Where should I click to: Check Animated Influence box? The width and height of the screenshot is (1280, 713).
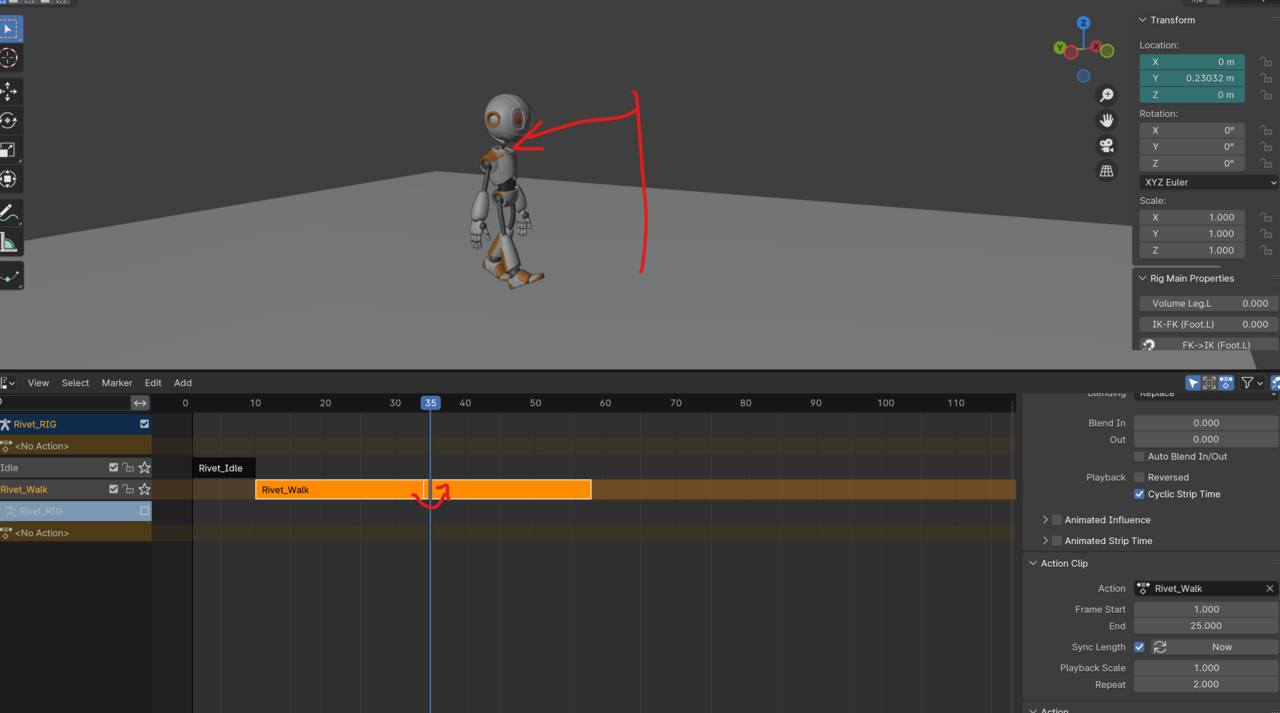(x=1057, y=520)
